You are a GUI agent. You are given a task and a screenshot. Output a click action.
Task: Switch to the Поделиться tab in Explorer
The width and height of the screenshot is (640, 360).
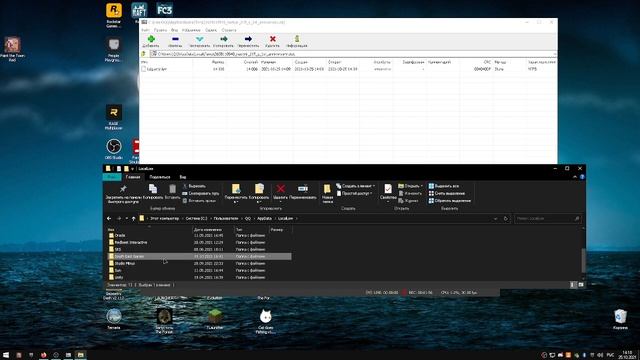[160, 177]
